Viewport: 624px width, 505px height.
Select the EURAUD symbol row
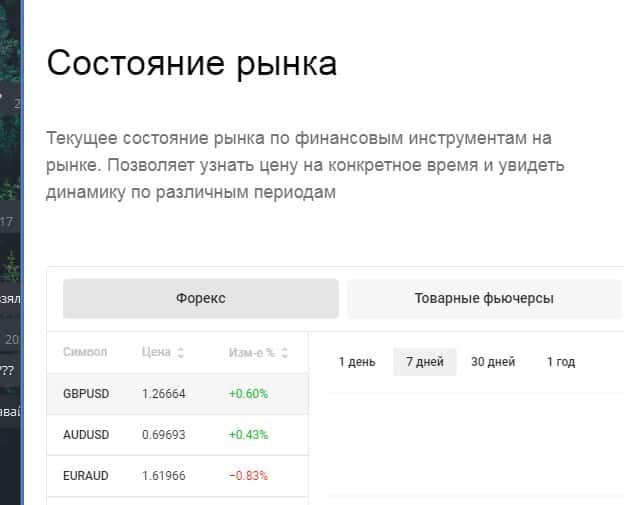pos(86,475)
